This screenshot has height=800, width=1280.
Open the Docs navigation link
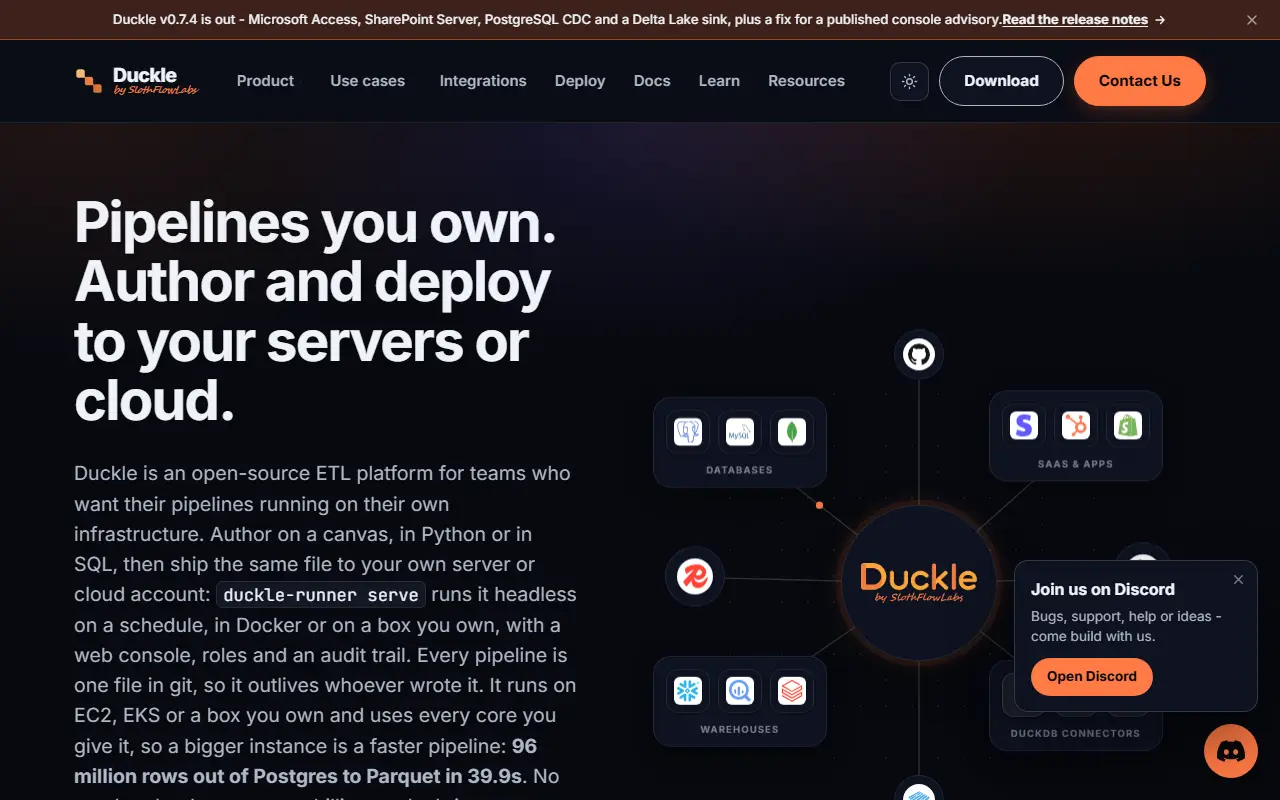pos(652,81)
